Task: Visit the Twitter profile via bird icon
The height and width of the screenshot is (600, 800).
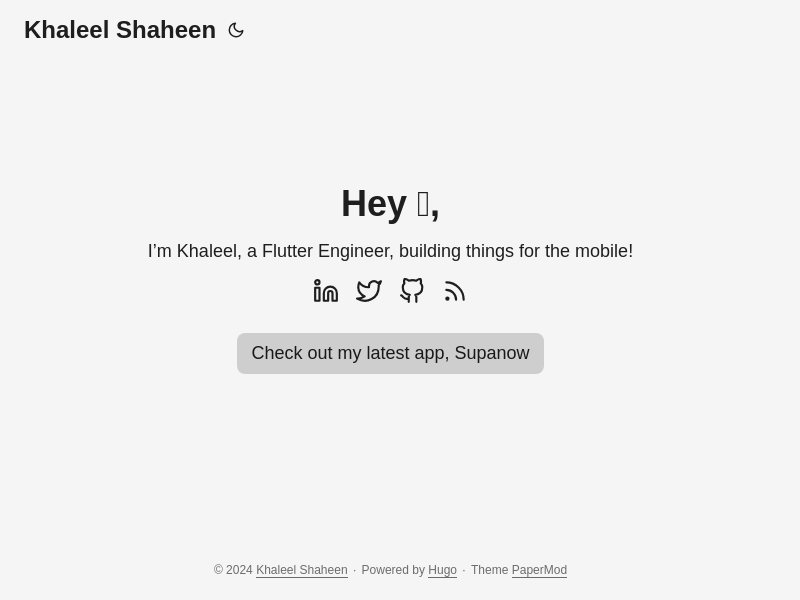Action: (369, 291)
